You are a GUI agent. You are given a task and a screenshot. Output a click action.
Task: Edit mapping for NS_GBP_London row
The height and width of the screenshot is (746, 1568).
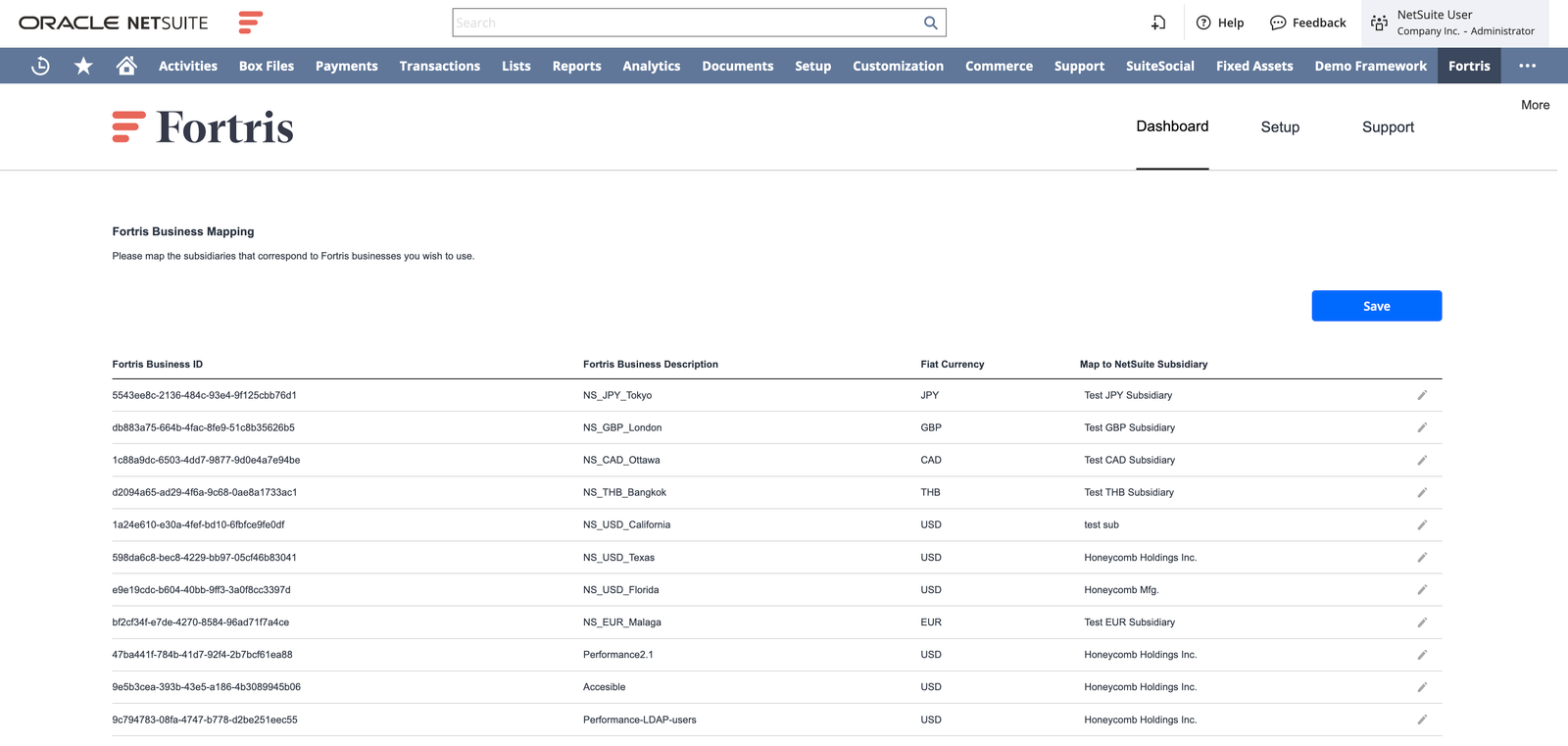pyautogui.click(x=1422, y=427)
